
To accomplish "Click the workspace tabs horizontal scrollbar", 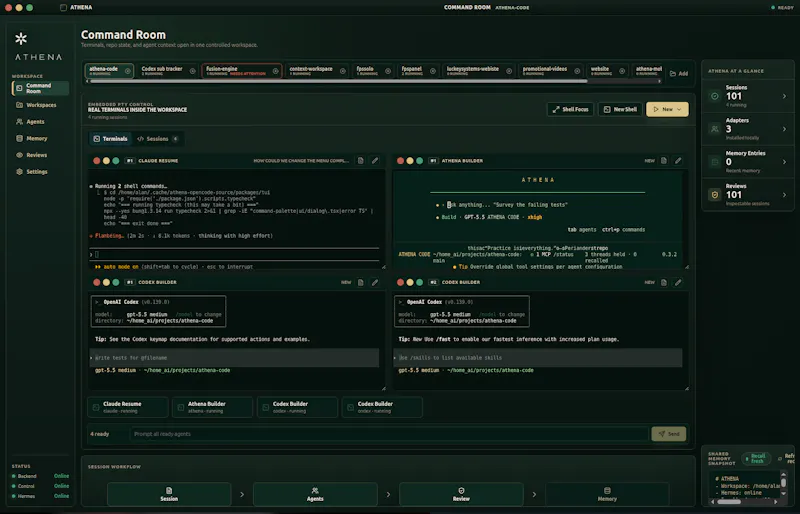I will 339,81.
